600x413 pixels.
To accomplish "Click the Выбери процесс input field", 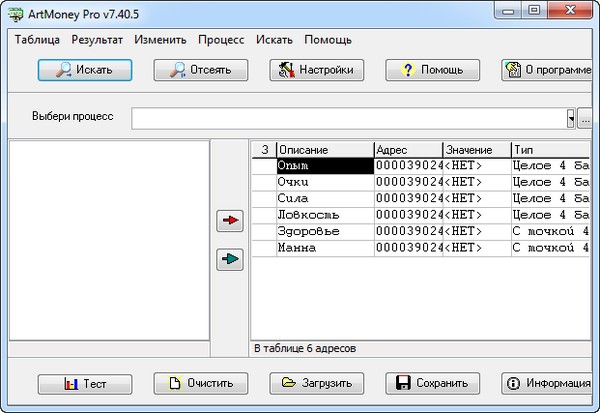I will pos(348,118).
